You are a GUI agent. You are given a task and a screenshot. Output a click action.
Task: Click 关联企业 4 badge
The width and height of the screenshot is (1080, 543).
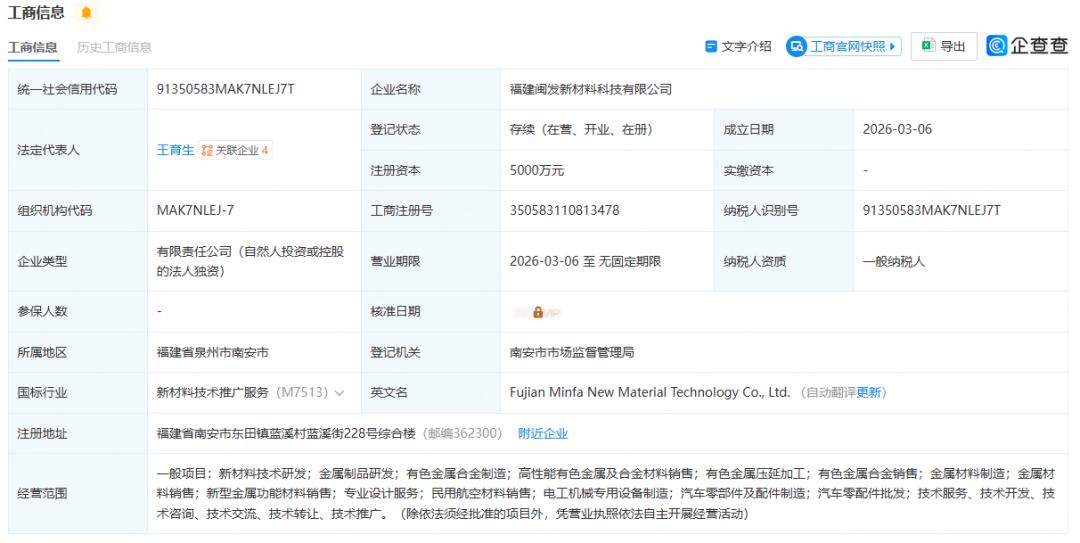[236, 150]
